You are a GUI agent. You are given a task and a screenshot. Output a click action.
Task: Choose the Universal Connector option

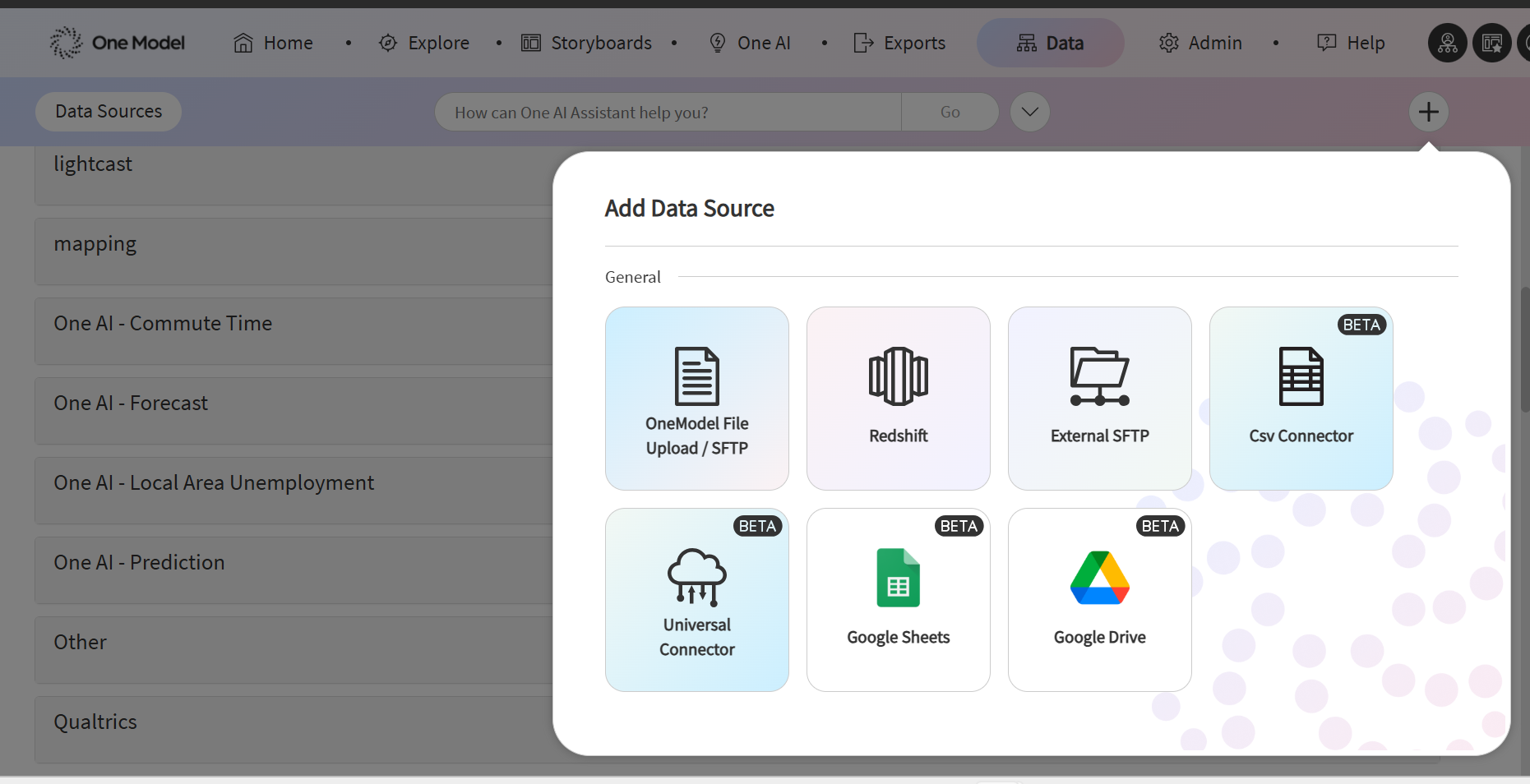click(696, 600)
